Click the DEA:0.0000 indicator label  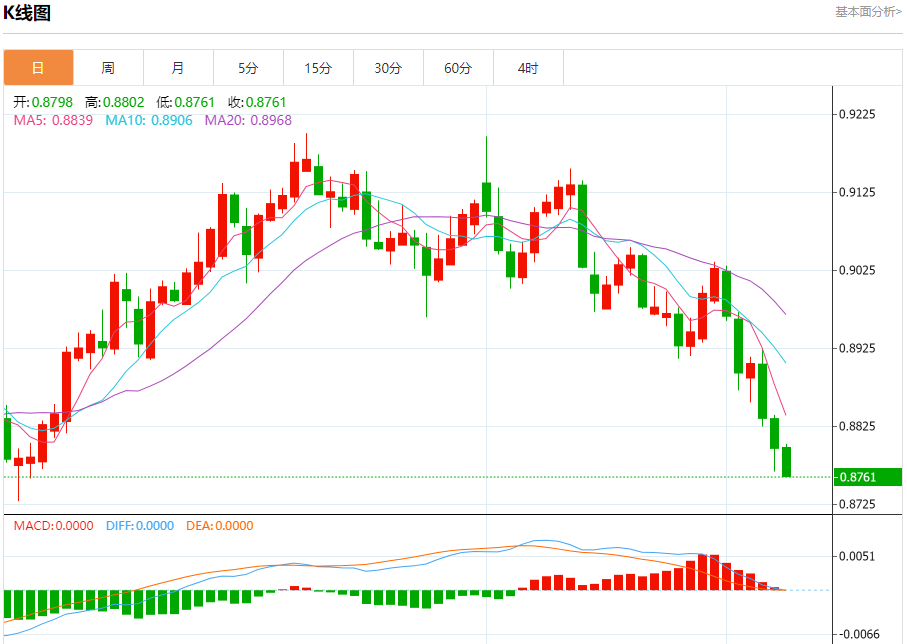click(x=220, y=526)
